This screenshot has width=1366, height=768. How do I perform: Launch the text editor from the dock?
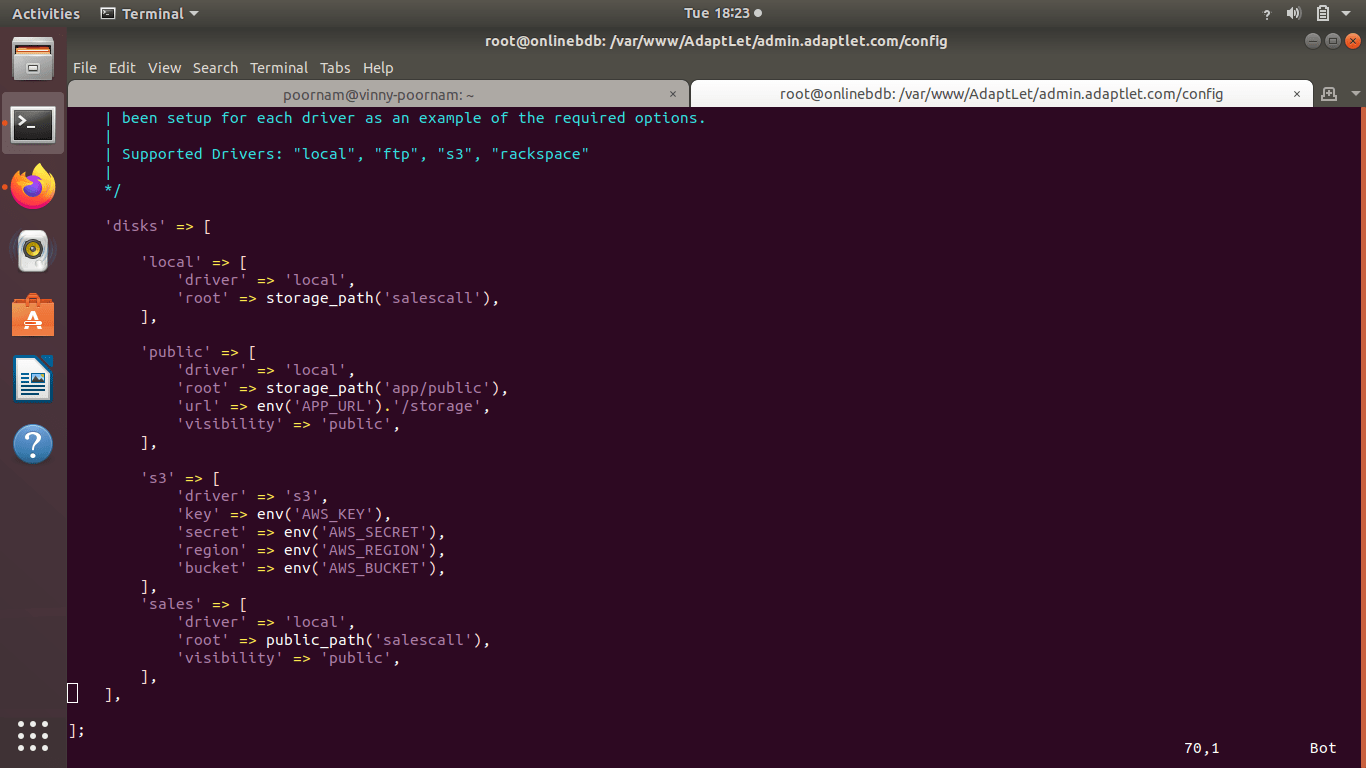pyautogui.click(x=33, y=380)
